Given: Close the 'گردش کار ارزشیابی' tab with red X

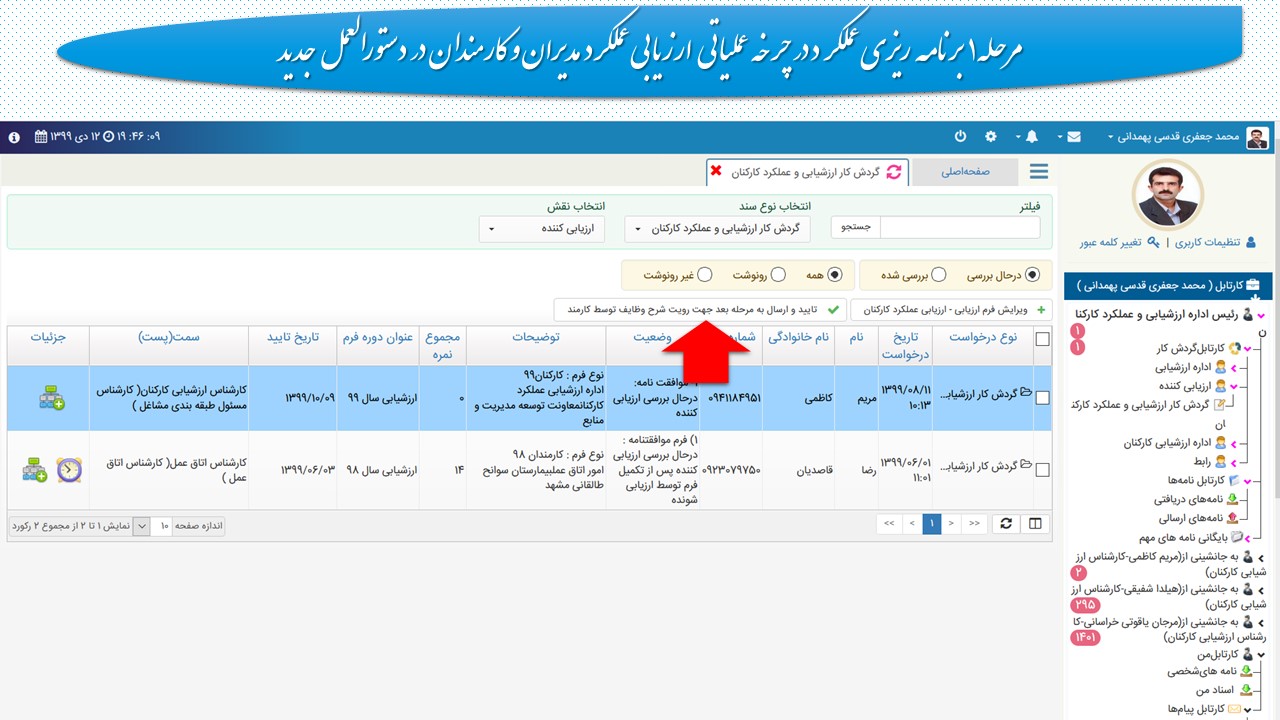Looking at the screenshot, I should 716,171.
